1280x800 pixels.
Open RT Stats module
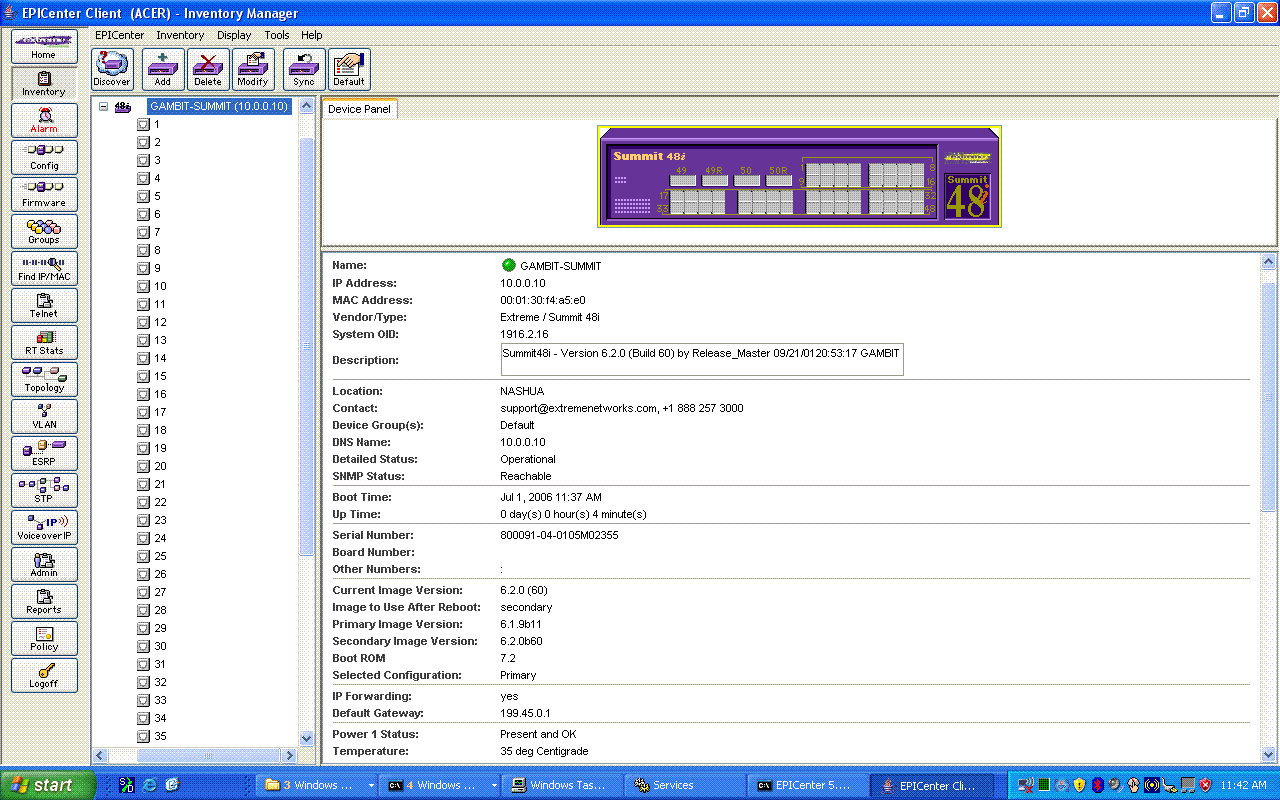pyautogui.click(x=44, y=342)
